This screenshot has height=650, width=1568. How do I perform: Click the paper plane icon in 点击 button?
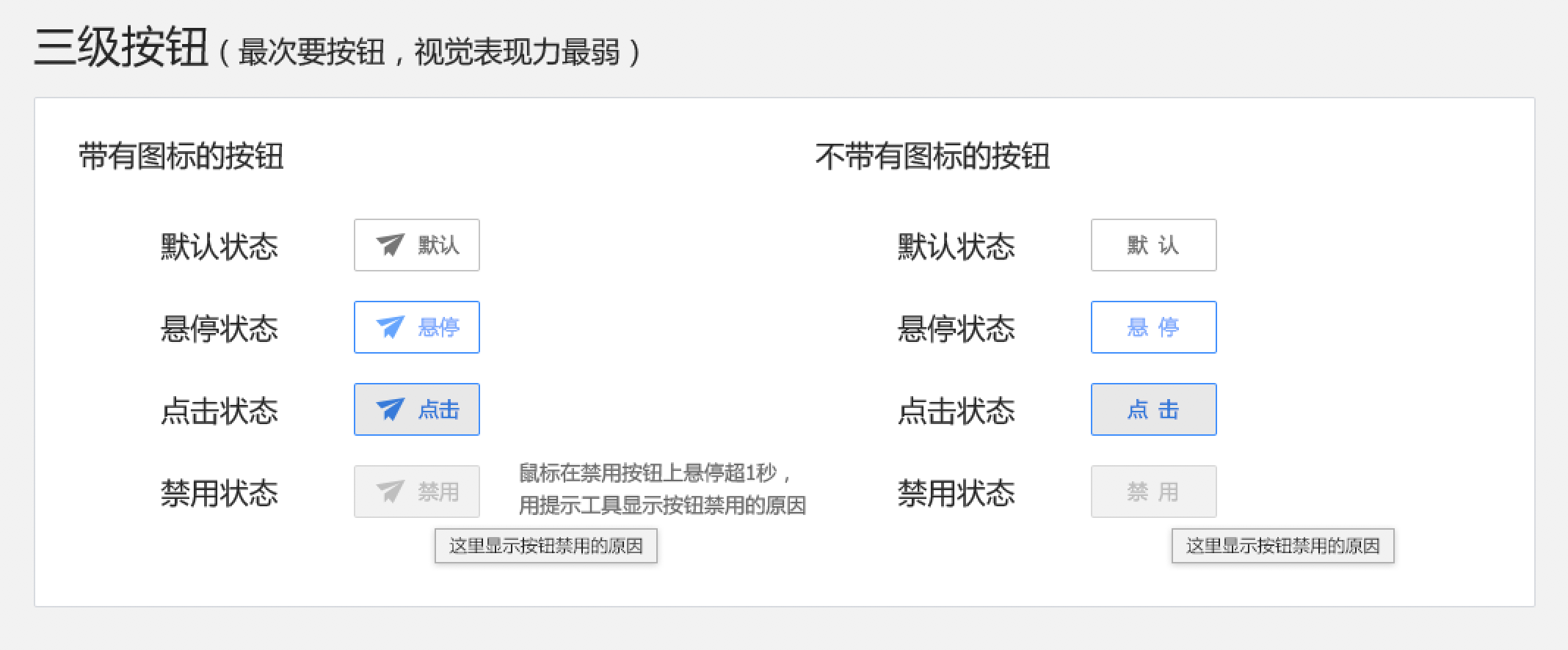pyautogui.click(x=390, y=409)
